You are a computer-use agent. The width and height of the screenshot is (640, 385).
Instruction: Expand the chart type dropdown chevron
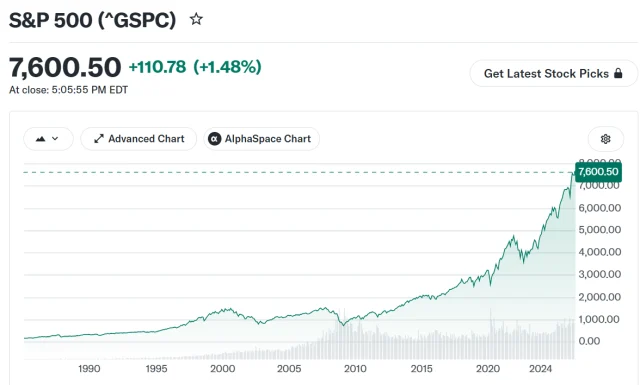coord(55,139)
